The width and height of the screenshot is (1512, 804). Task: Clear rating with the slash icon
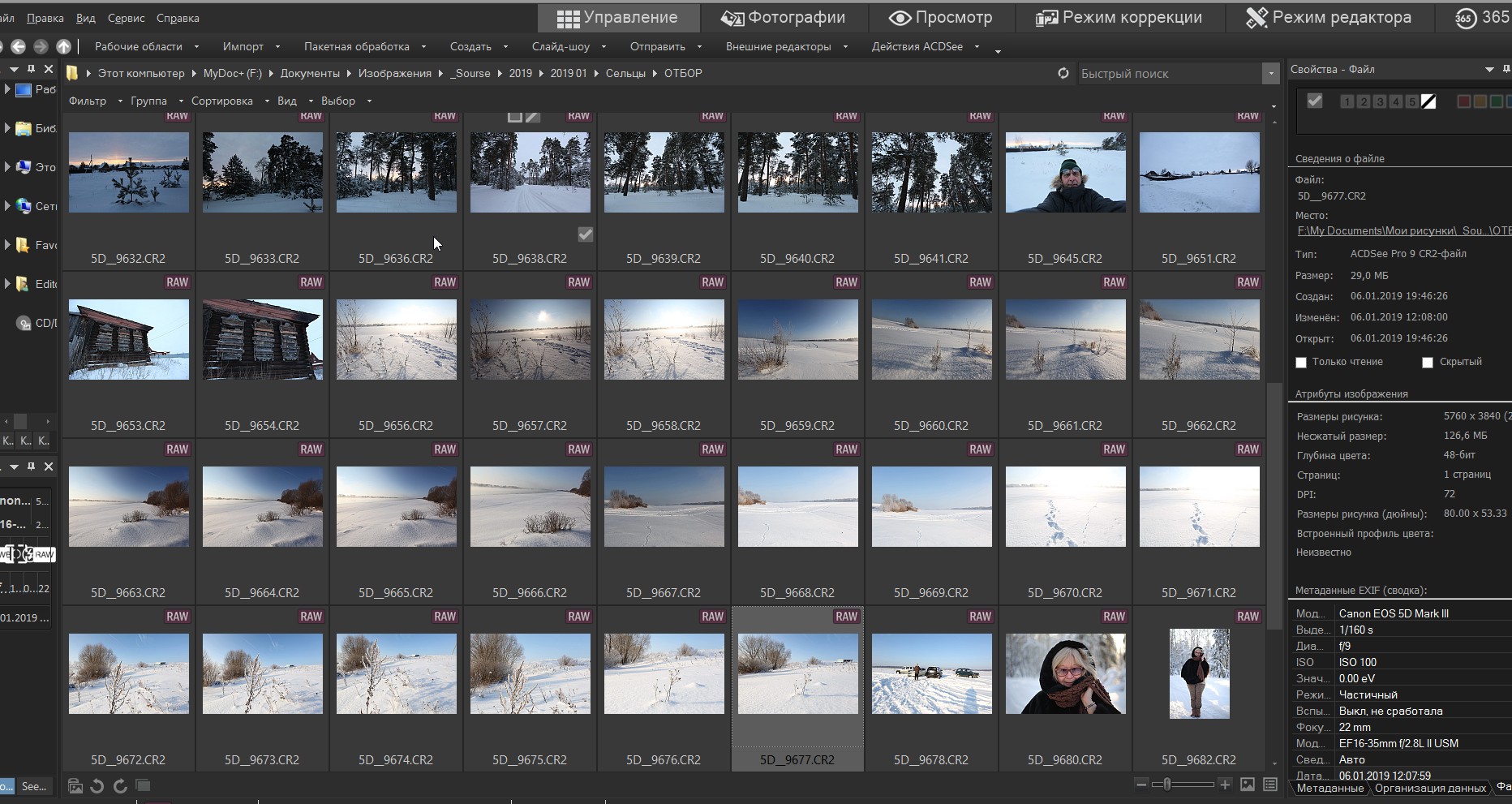1428,101
